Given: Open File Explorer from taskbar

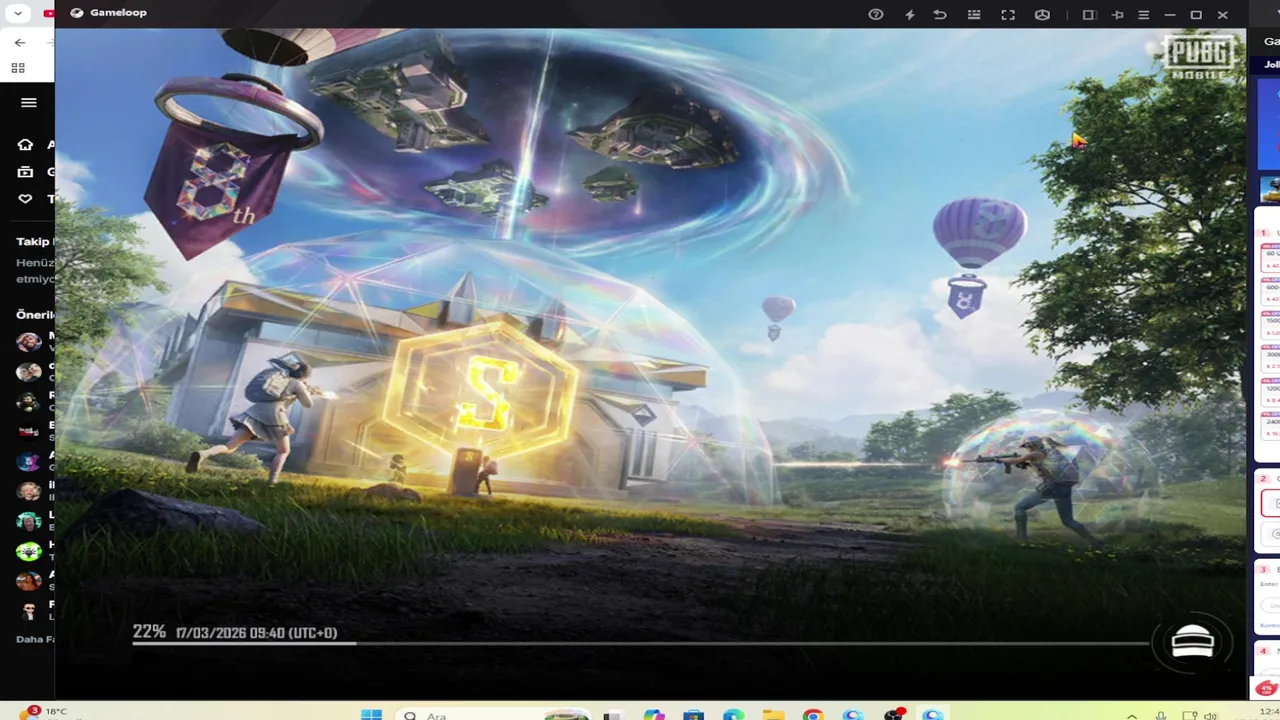Looking at the screenshot, I should click(x=773, y=715).
